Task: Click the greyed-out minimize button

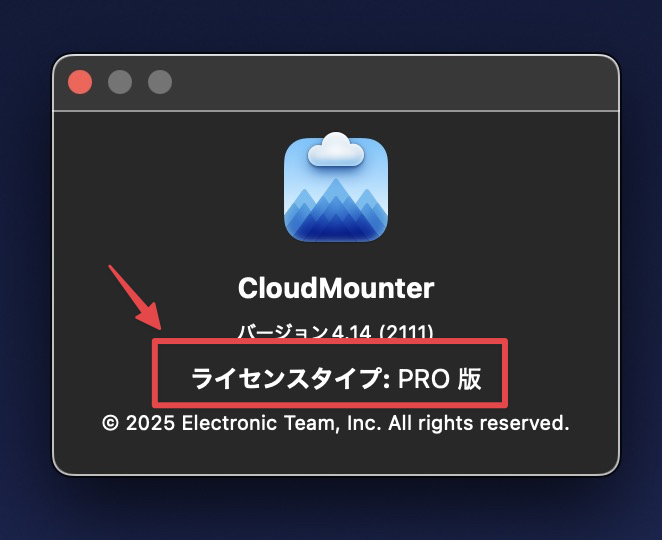Action: click(x=120, y=82)
